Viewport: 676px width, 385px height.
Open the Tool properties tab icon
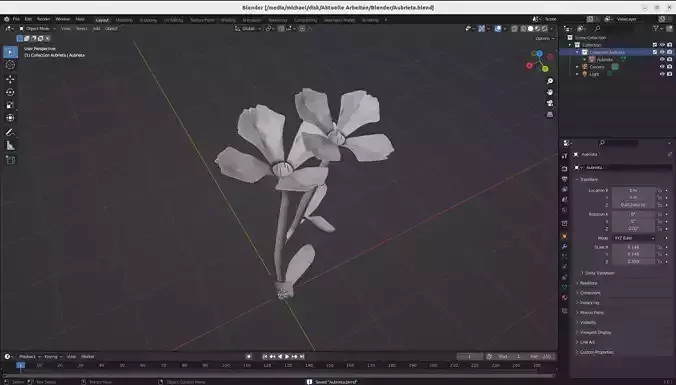click(565, 156)
